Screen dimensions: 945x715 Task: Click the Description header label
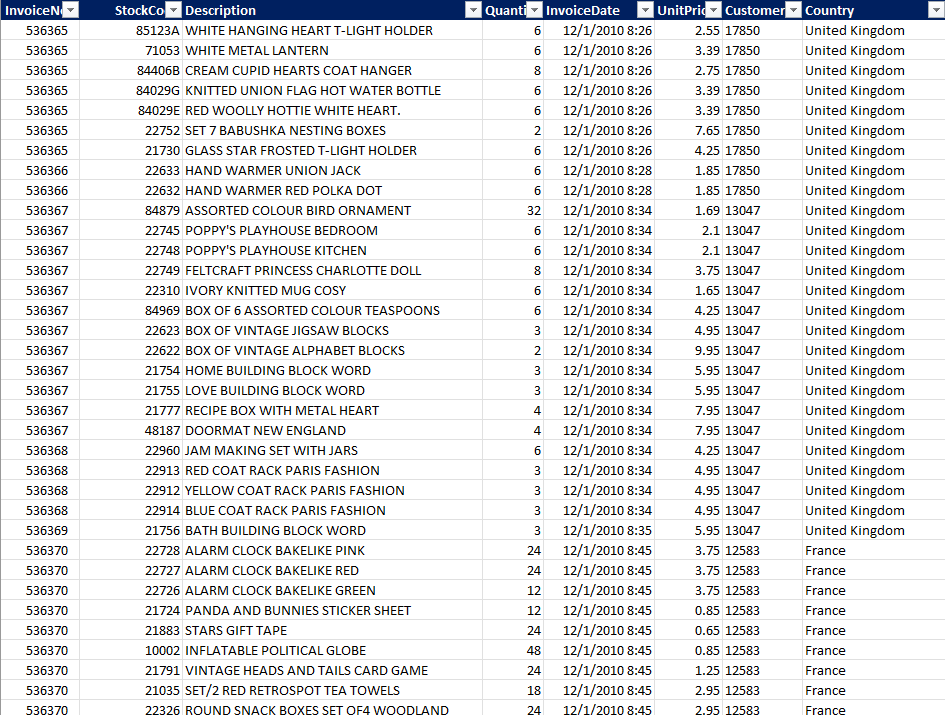(x=221, y=10)
